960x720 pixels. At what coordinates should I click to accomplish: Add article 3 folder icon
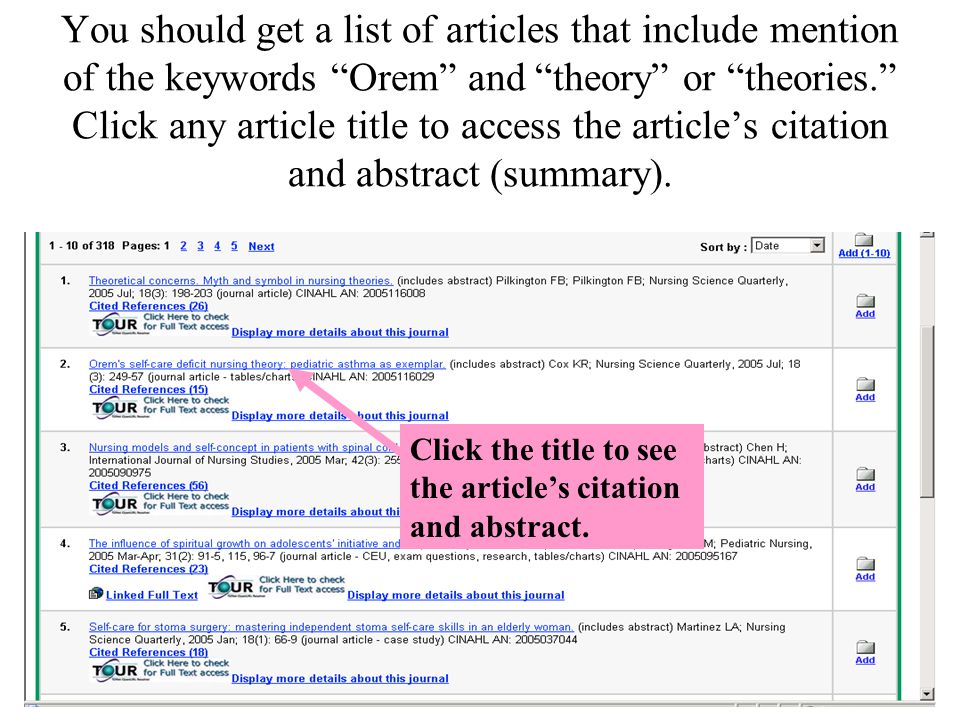(x=865, y=474)
